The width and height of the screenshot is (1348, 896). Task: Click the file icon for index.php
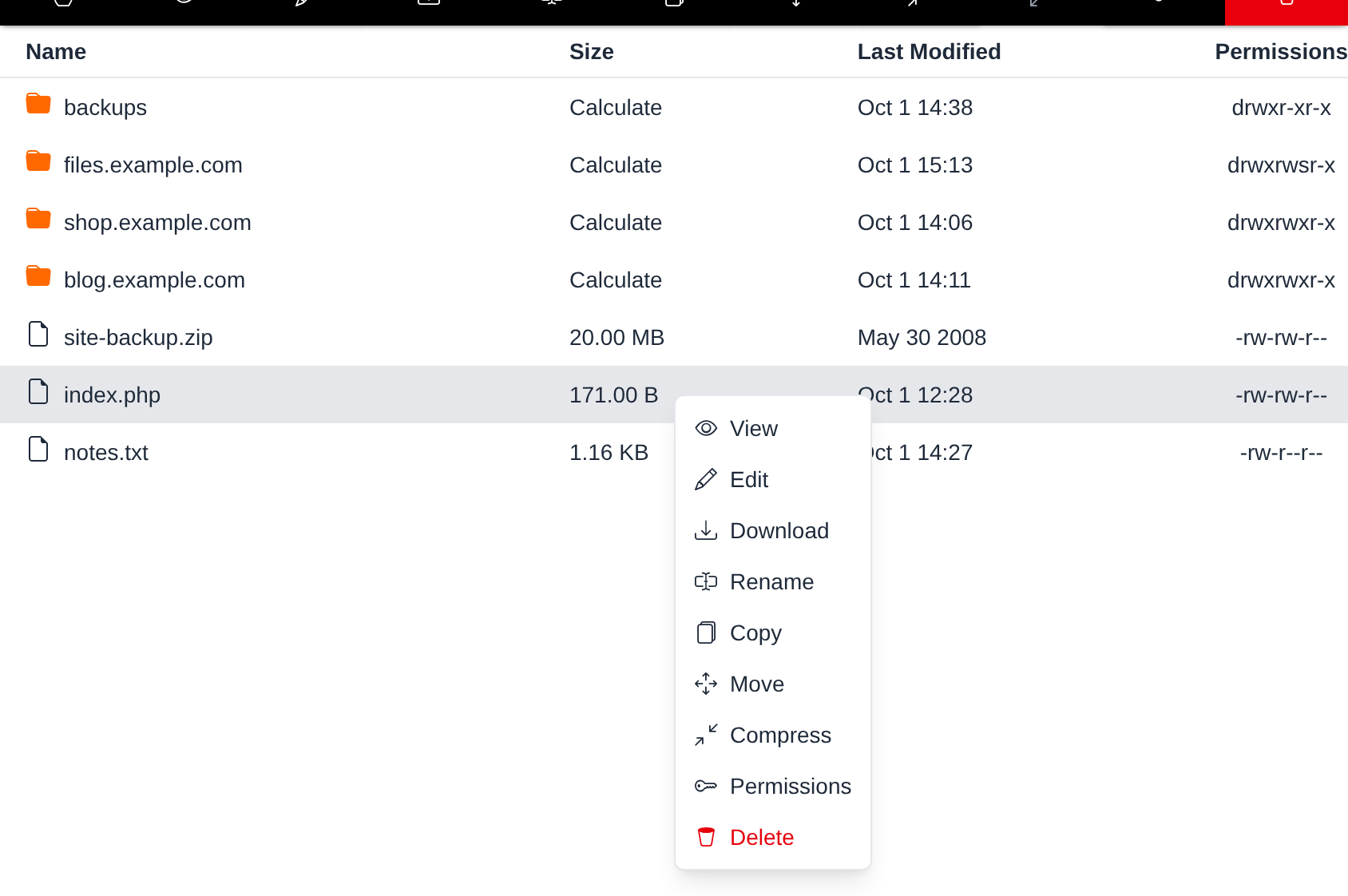click(x=38, y=391)
